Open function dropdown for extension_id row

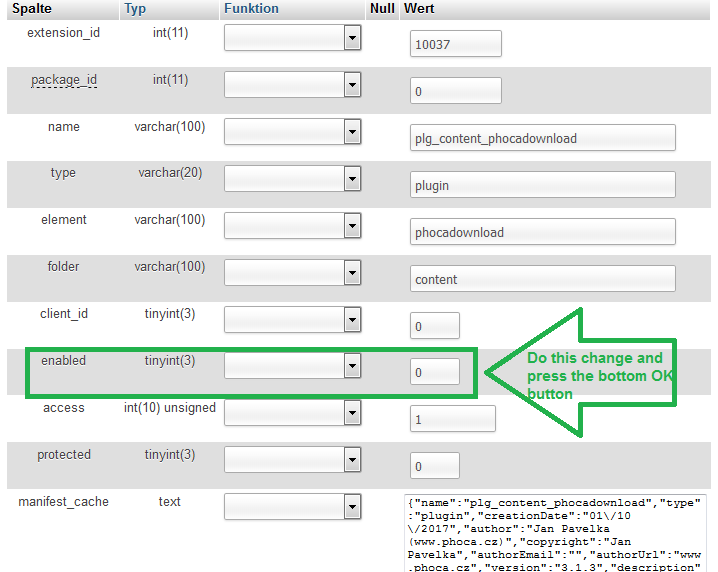click(292, 38)
